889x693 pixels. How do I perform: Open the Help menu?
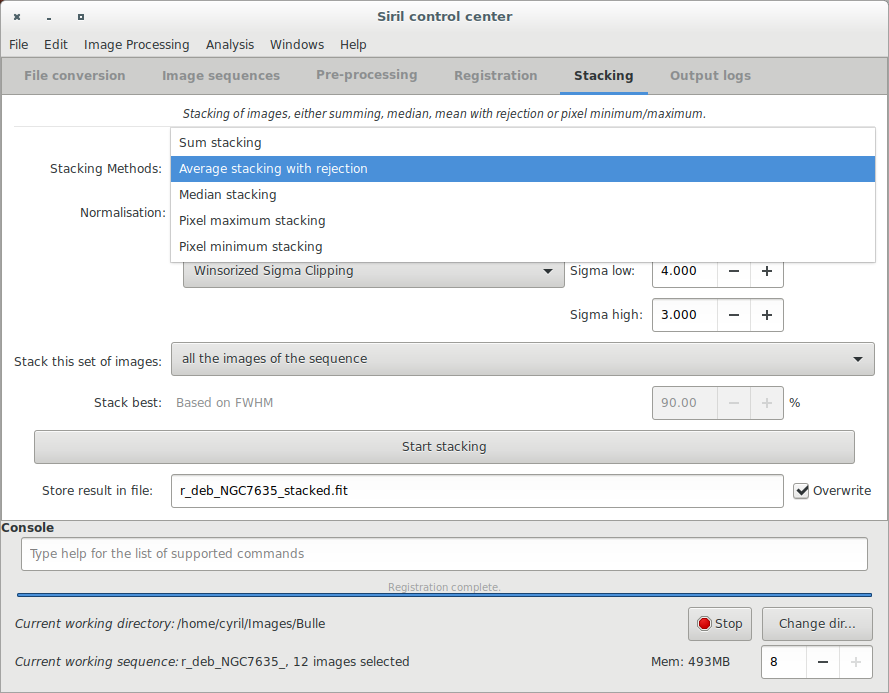pyautogui.click(x=353, y=44)
